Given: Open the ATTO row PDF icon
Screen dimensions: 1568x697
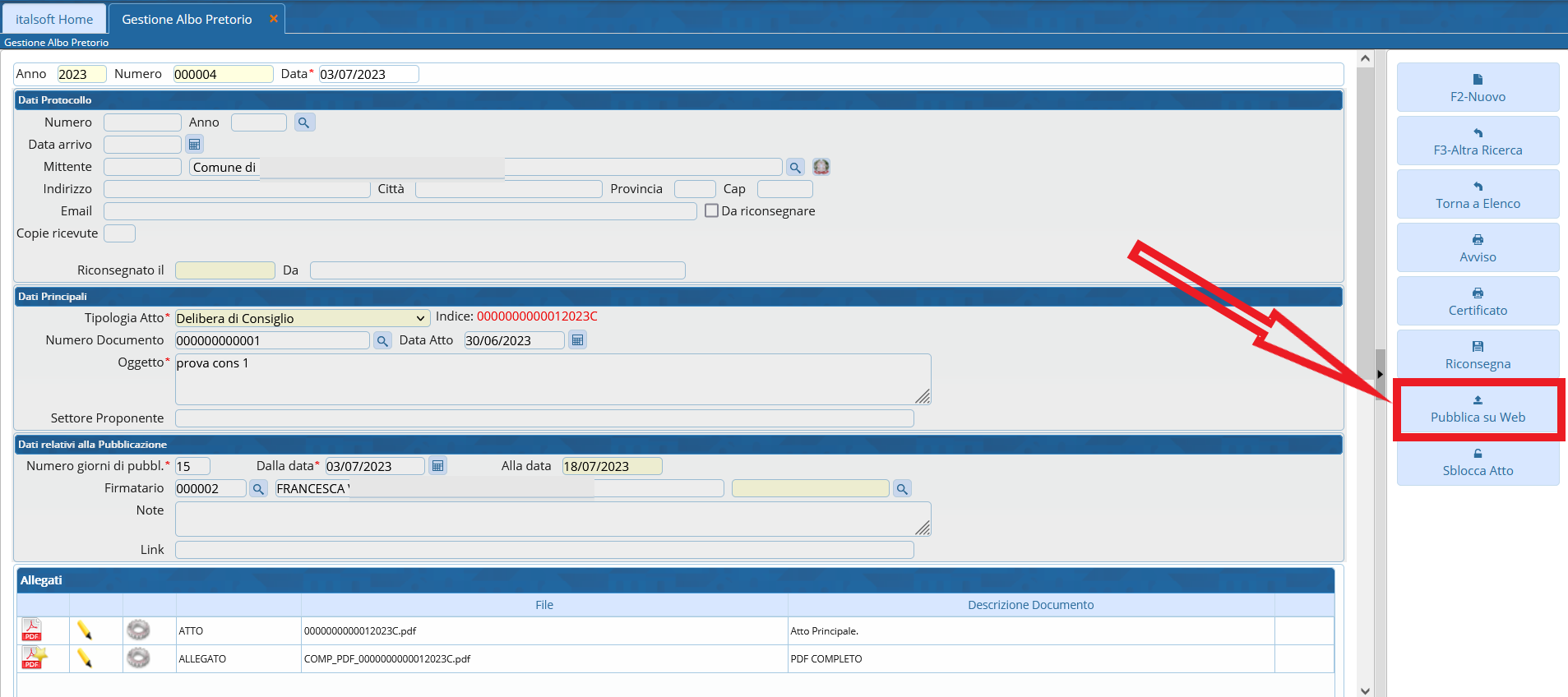Looking at the screenshot, I should pyautogui.click(x=32, y=630).
